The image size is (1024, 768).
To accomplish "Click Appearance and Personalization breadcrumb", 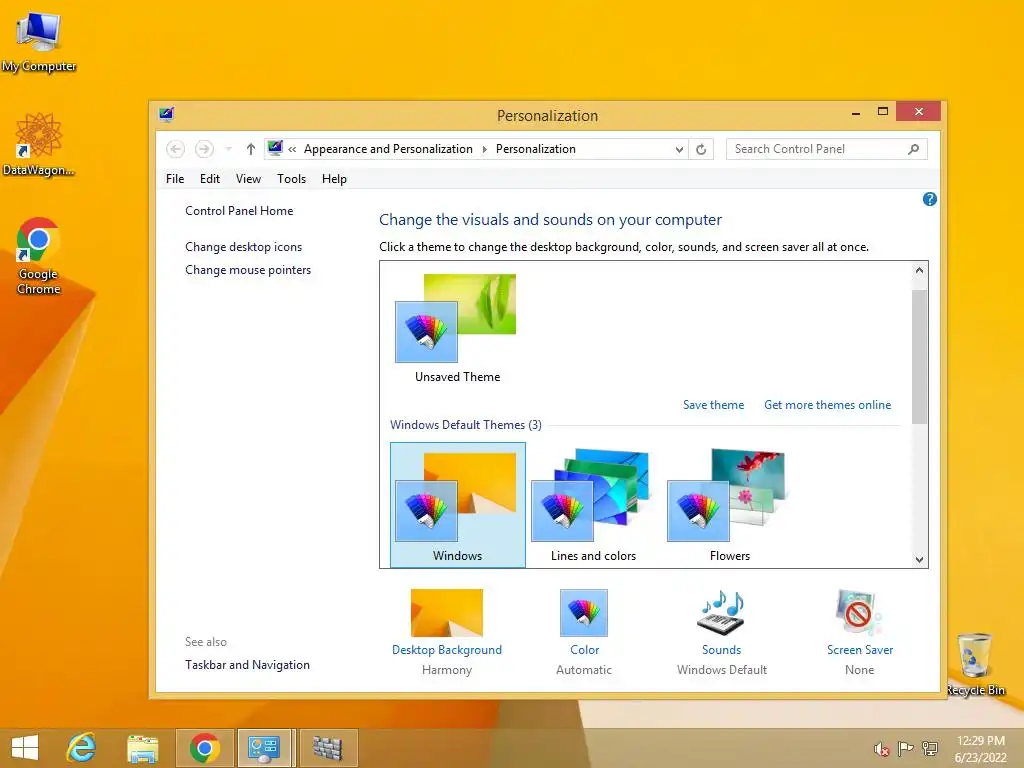I will point(388,149).
